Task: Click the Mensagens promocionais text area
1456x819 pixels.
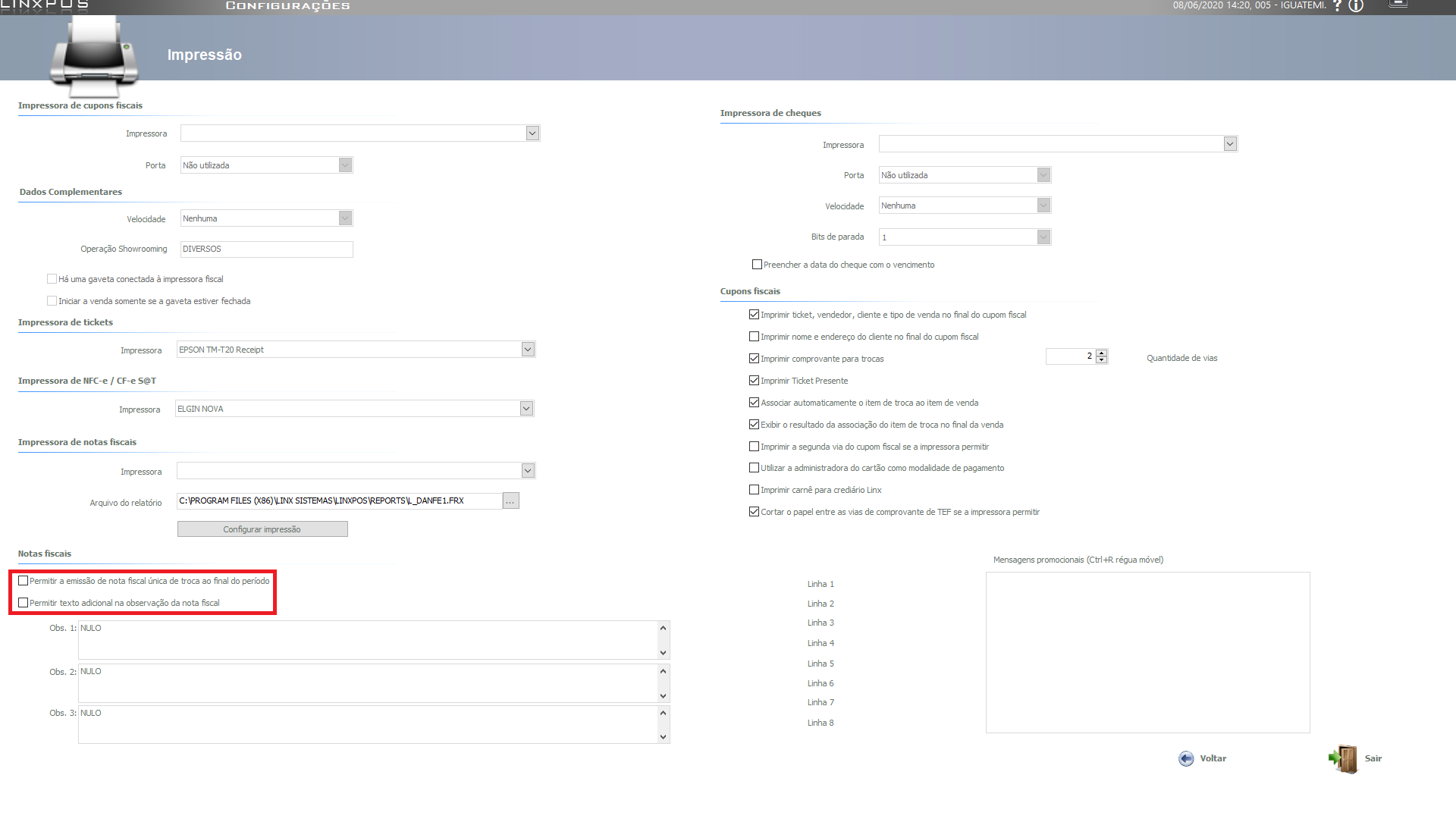Action: (1147, 652)
